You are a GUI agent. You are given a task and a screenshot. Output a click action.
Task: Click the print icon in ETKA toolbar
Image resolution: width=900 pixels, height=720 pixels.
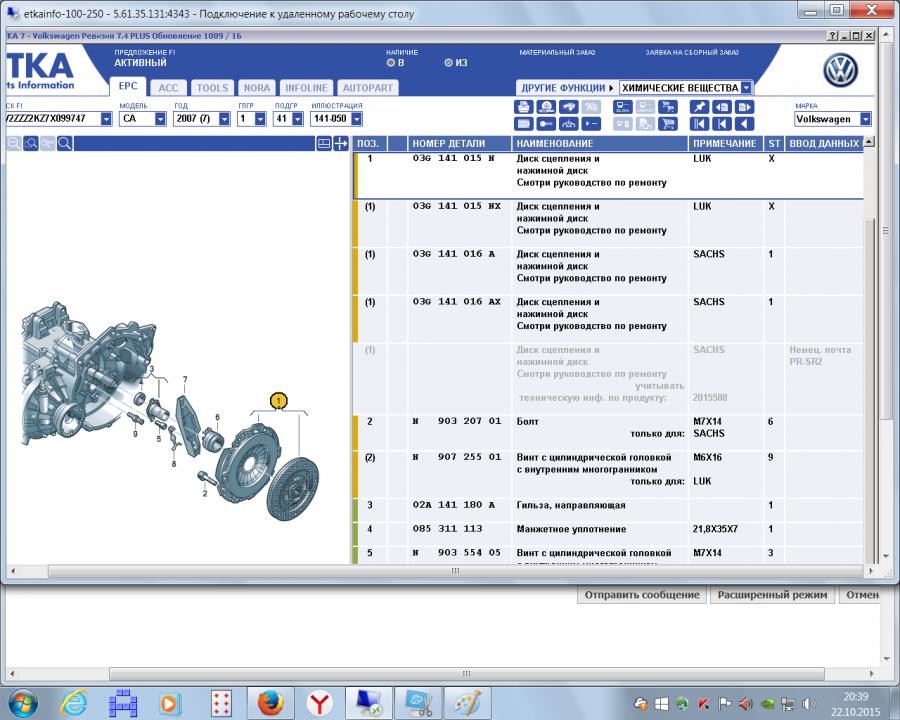pos(523,107)
